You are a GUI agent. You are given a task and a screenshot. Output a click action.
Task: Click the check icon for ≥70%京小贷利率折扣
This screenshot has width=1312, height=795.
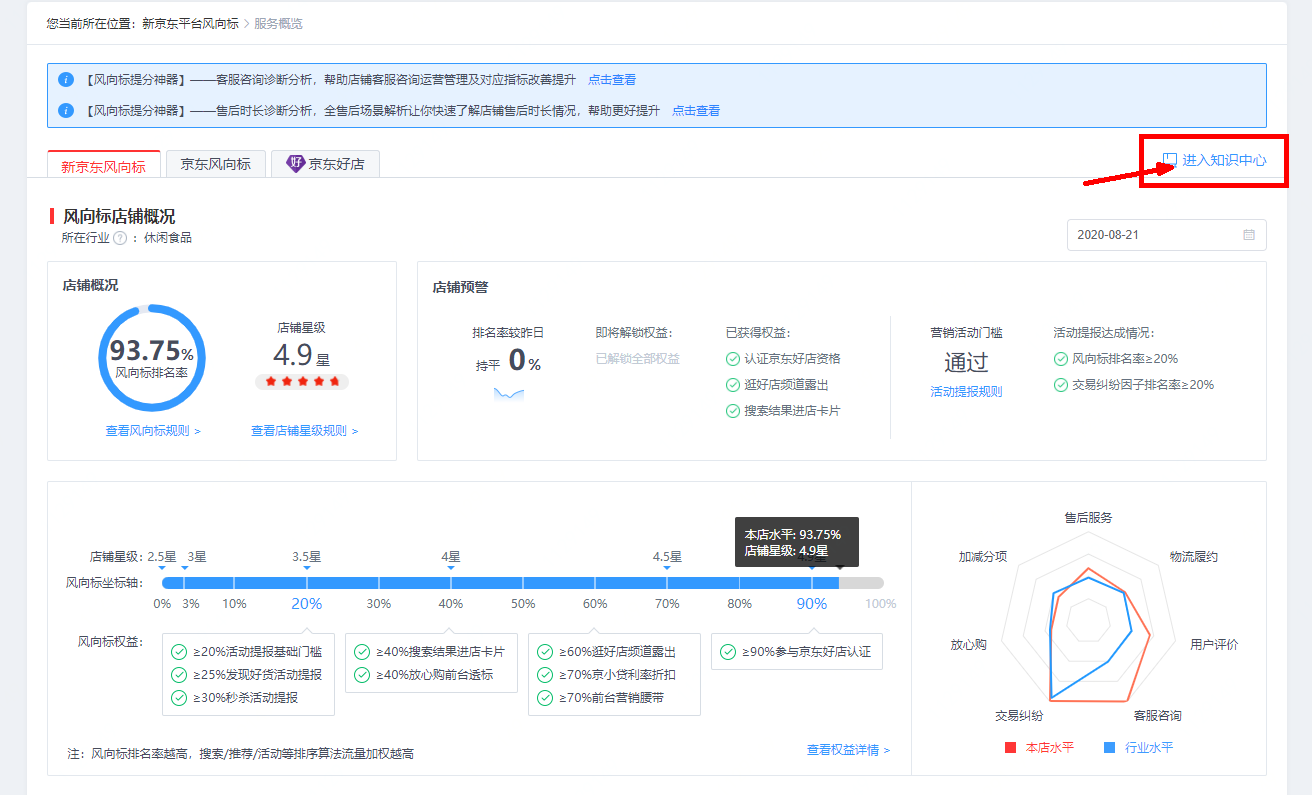545,675
